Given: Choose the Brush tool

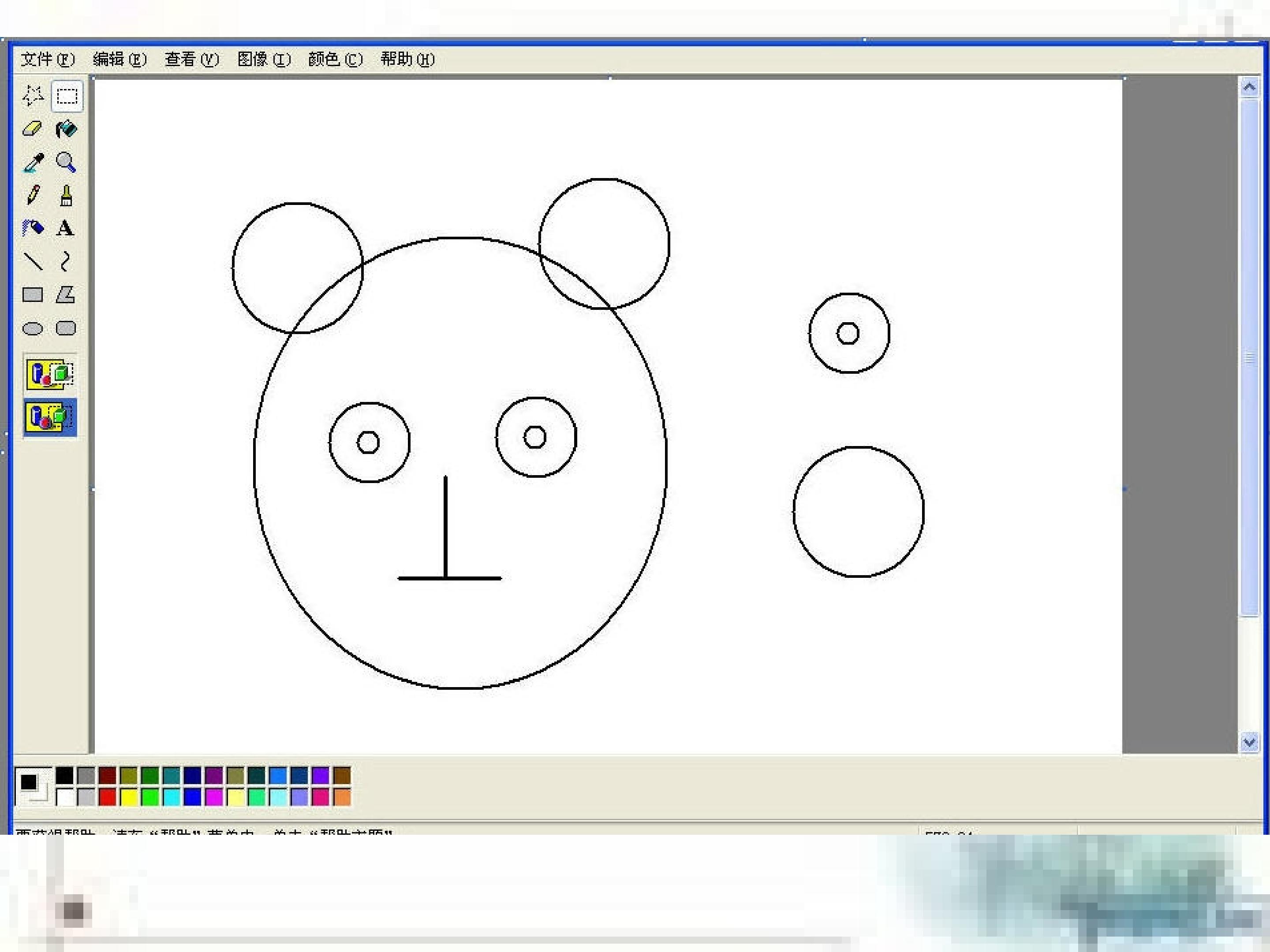Looking at the screenshot, I should (67, 196).
